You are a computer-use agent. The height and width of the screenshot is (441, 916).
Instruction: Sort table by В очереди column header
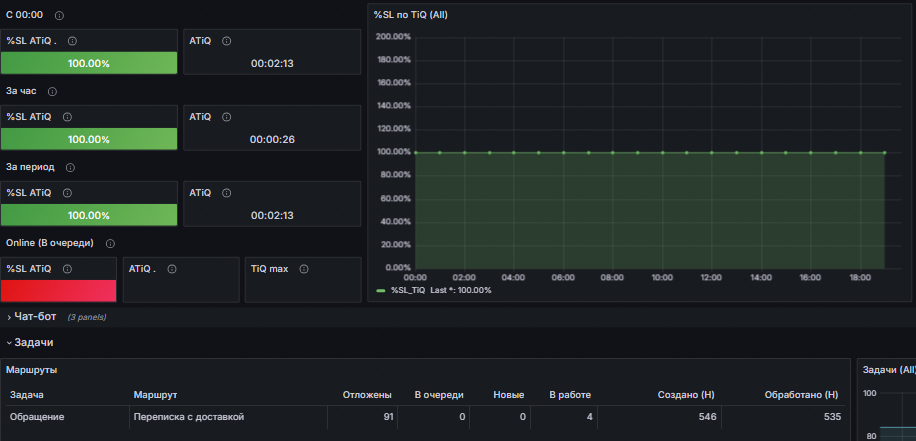[439, 395]
